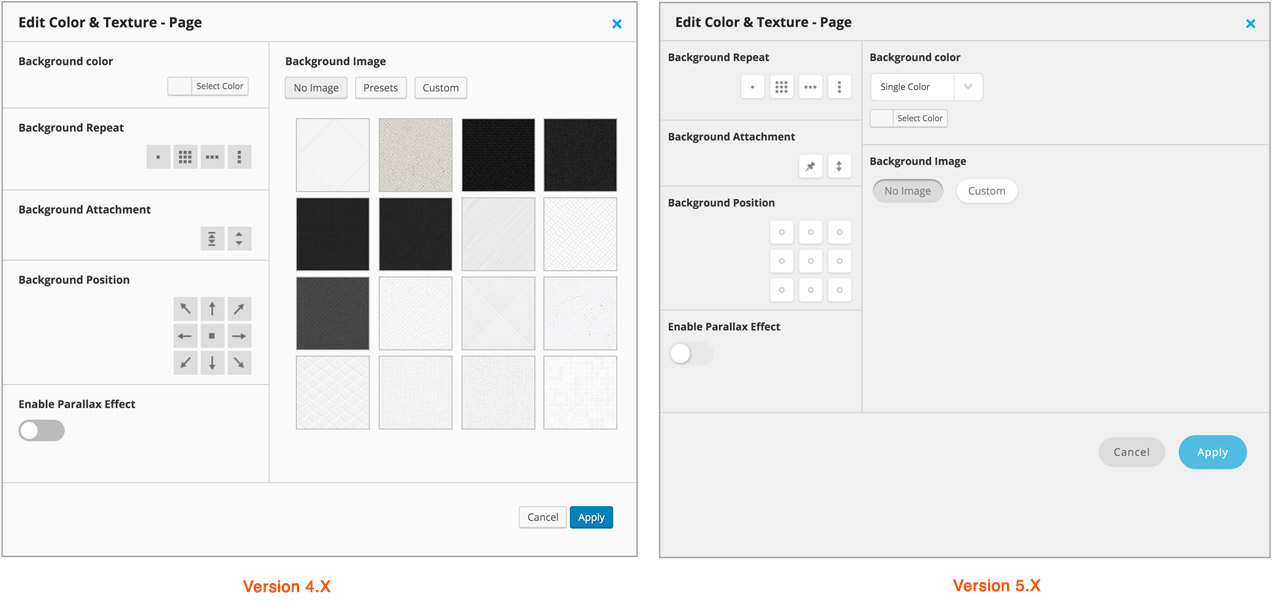Pick second dark texture in second row
The height and width of the screenshot is (604, 1273).
coord(415,234)
